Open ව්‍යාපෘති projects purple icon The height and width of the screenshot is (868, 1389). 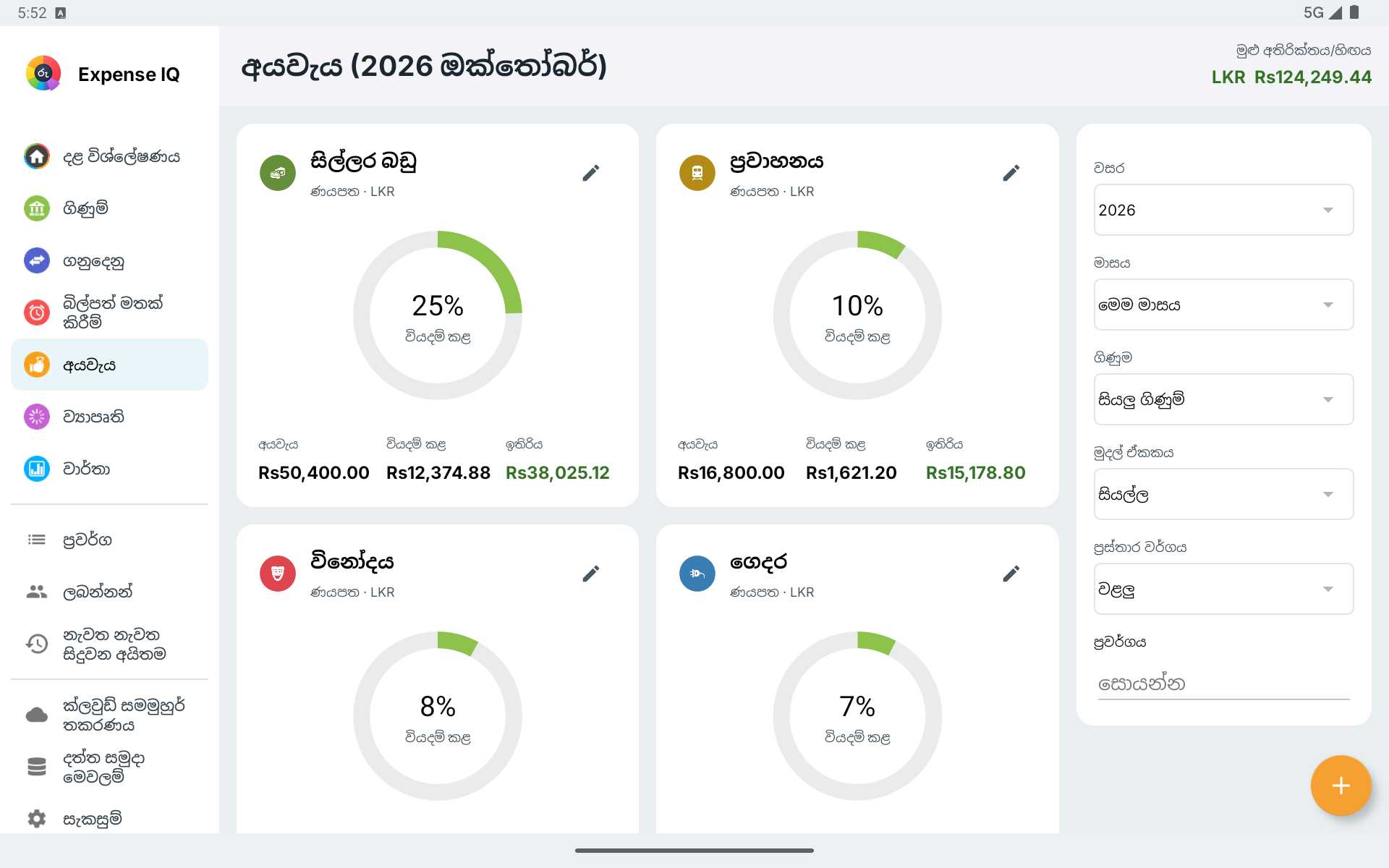tap(37, 417)
